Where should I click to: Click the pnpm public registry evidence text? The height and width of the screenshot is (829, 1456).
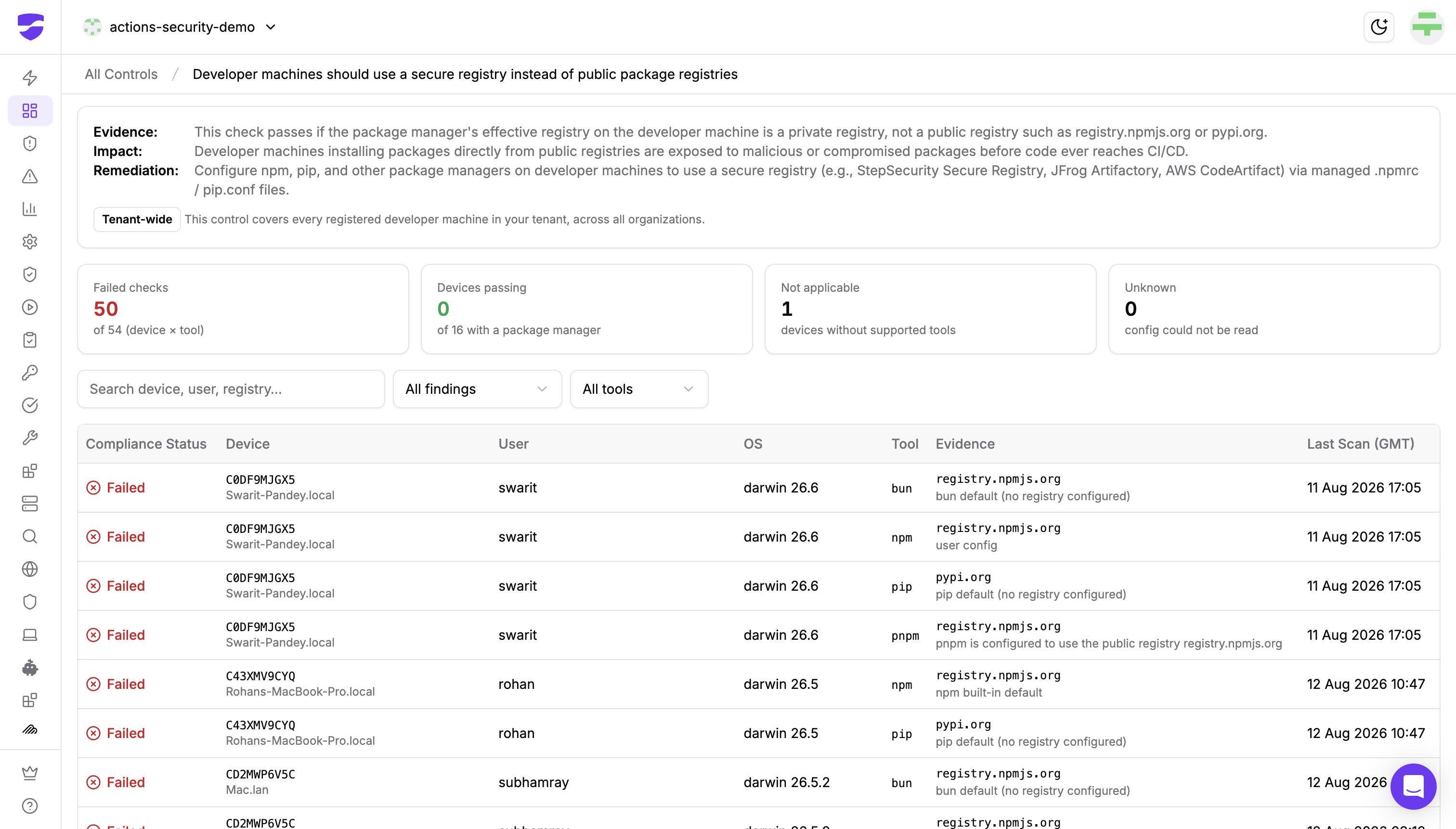pyautogui.click(x=1109, y=643)
